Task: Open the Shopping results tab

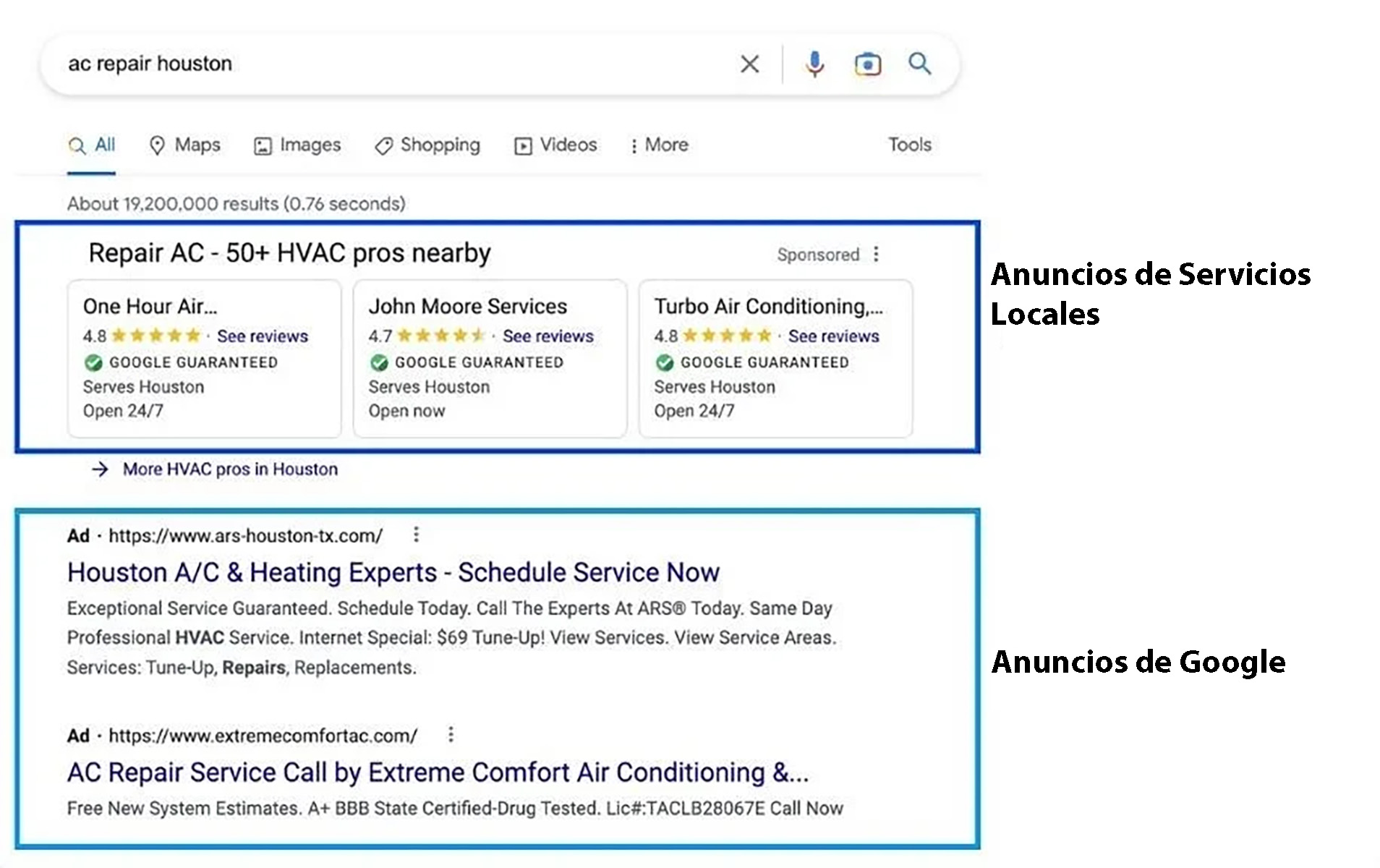Action: (427, 145)
